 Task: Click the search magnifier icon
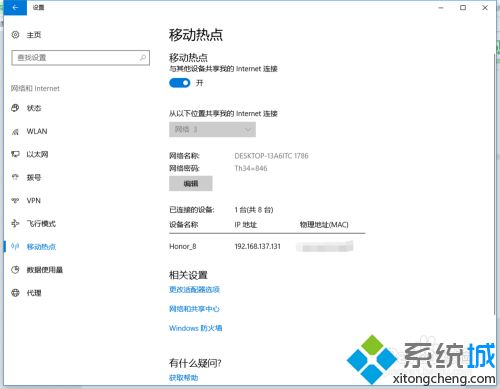143,58
